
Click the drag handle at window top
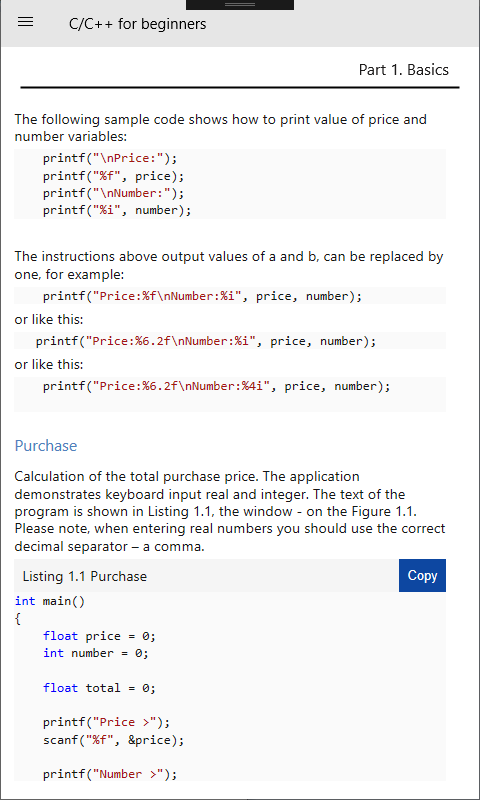click(x=240, y=5)
